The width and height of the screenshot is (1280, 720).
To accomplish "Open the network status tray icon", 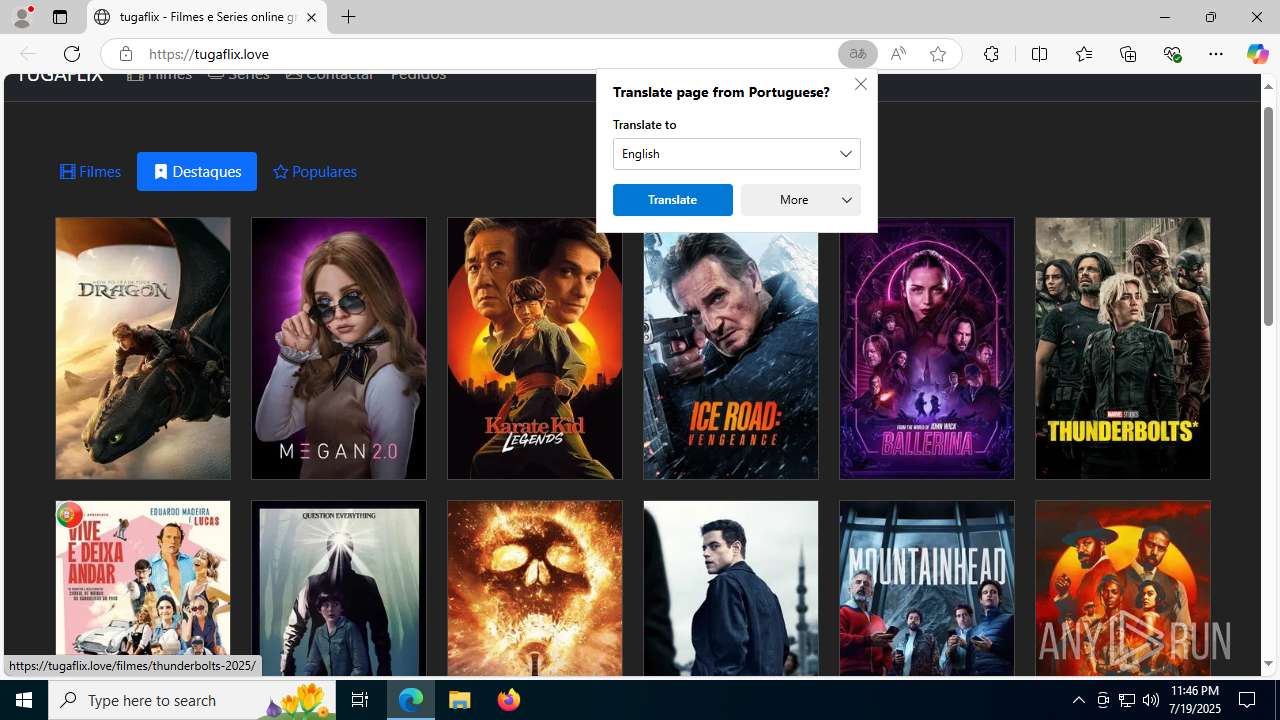I will pos(1127,700).
